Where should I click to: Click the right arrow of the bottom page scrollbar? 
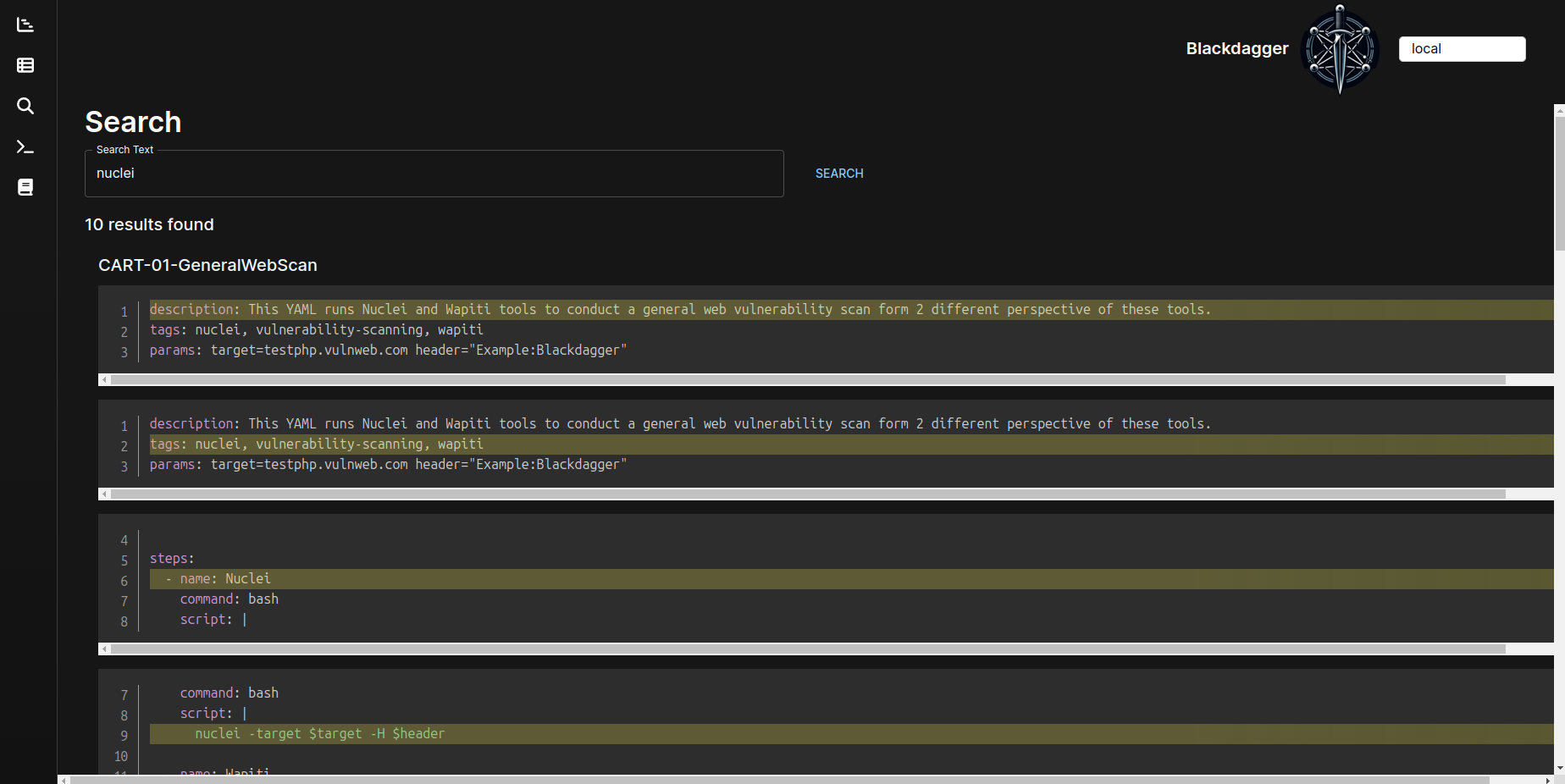coord(1548,779)
